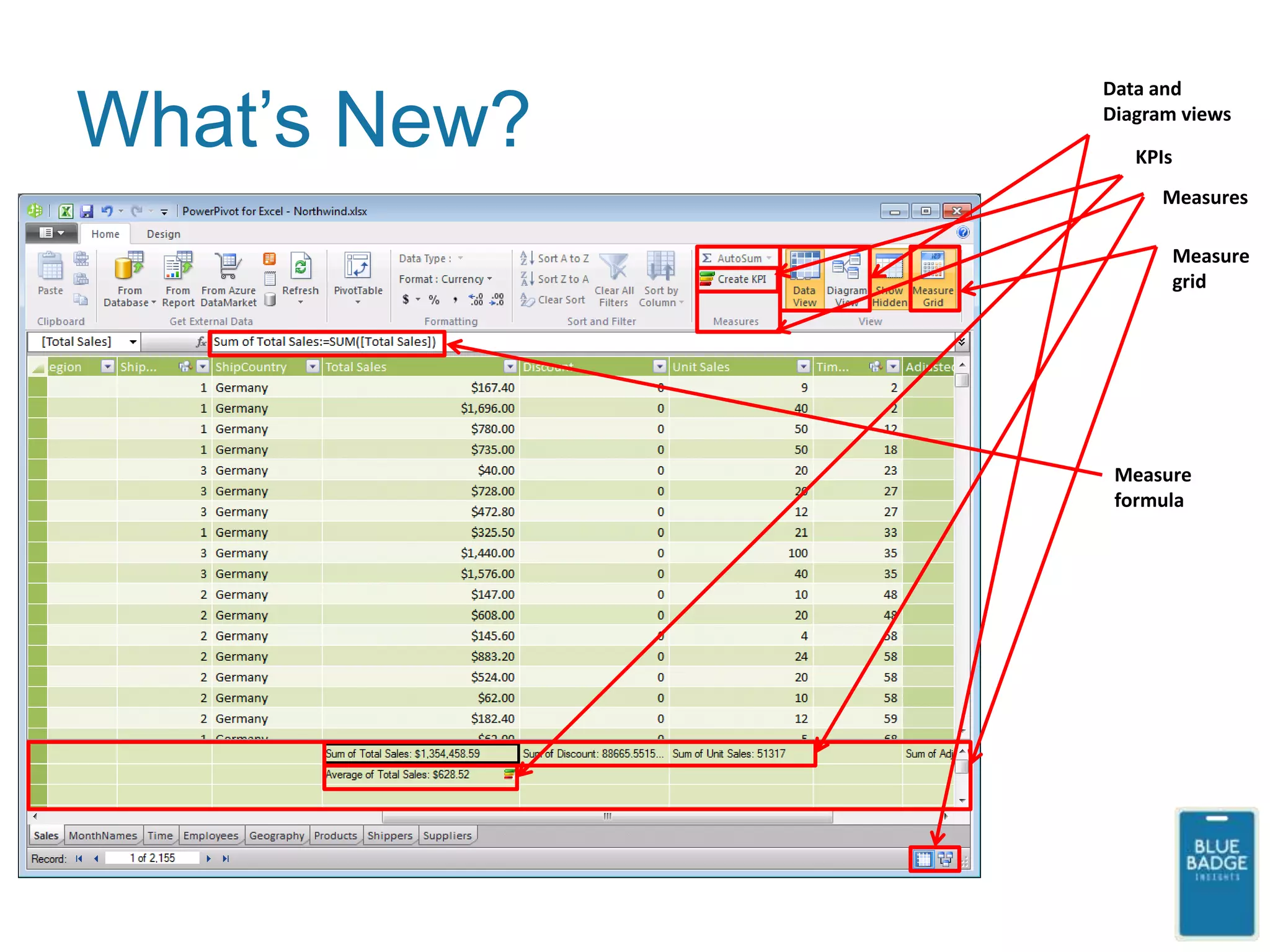Toggle the Measure Grid display
Screen dimensions: 1270x952
[x=933, y=279]
